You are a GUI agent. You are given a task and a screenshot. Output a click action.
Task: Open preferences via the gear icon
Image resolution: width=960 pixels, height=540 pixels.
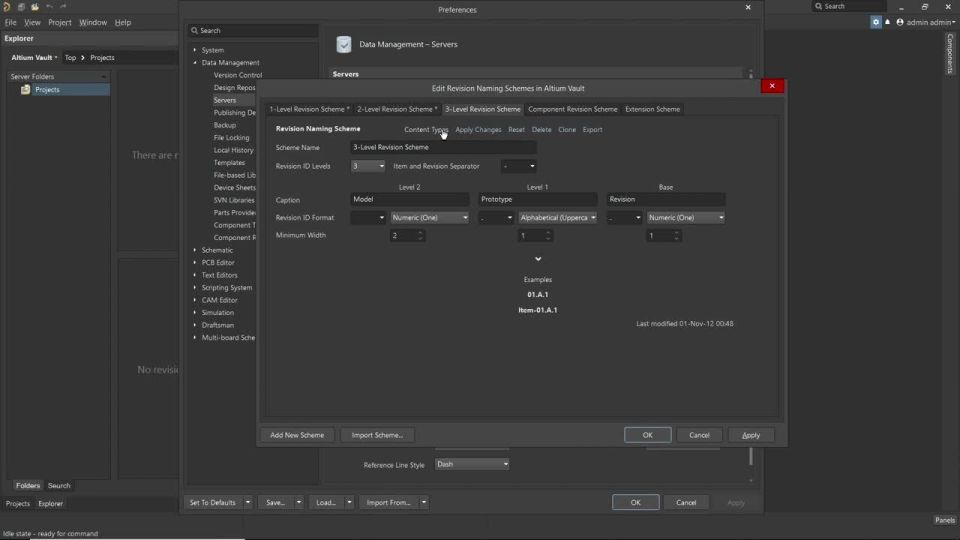click(x=876, y=22)
